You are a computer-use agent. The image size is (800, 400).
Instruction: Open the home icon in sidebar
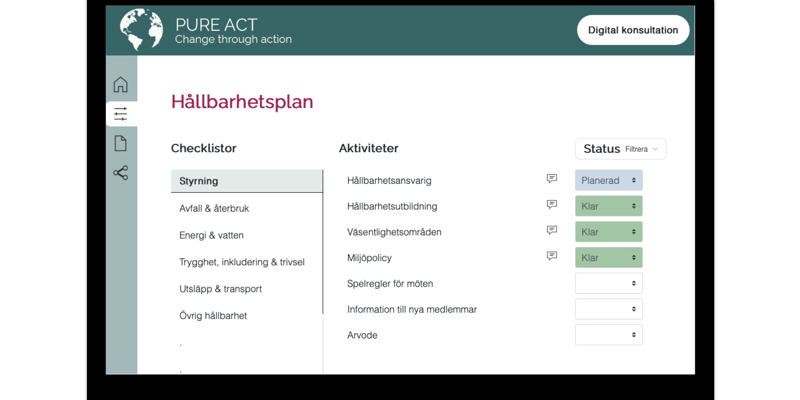click(121, 85)
